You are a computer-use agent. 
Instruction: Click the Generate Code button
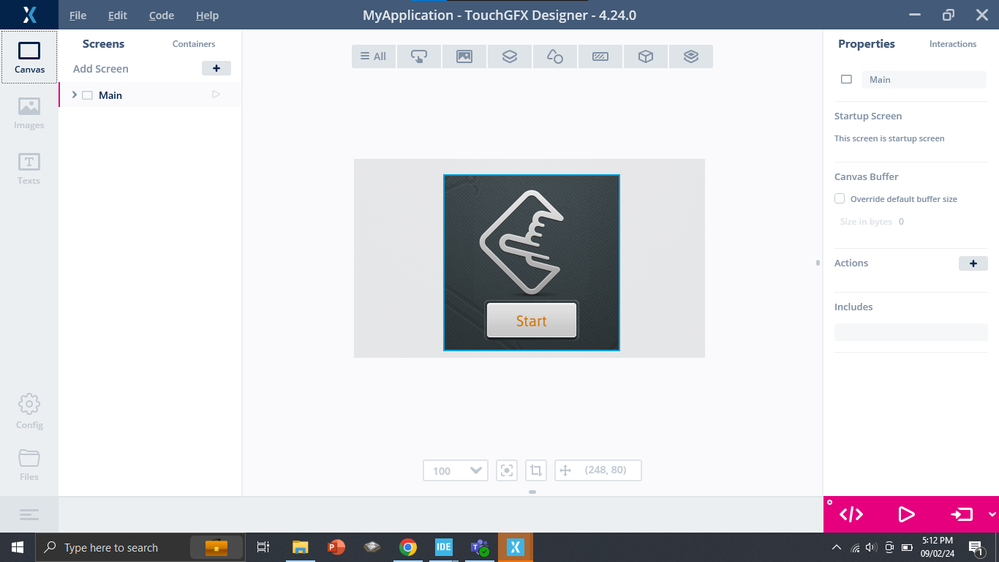(x=851, y=514)
